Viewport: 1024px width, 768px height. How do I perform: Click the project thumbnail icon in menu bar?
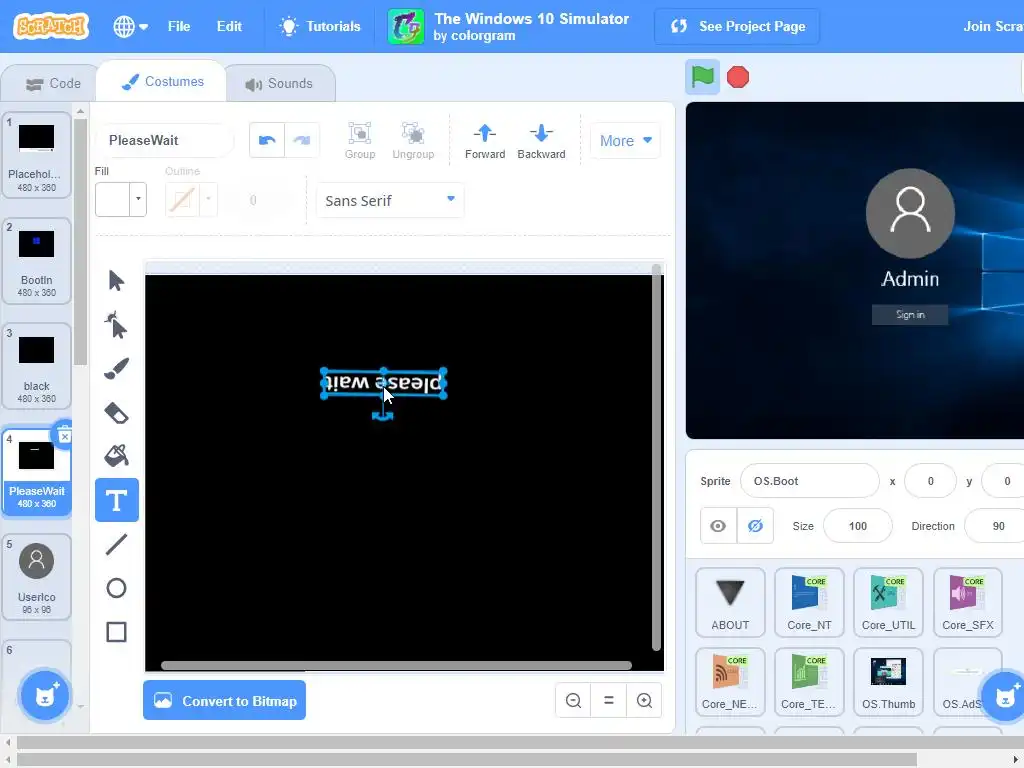406,26
